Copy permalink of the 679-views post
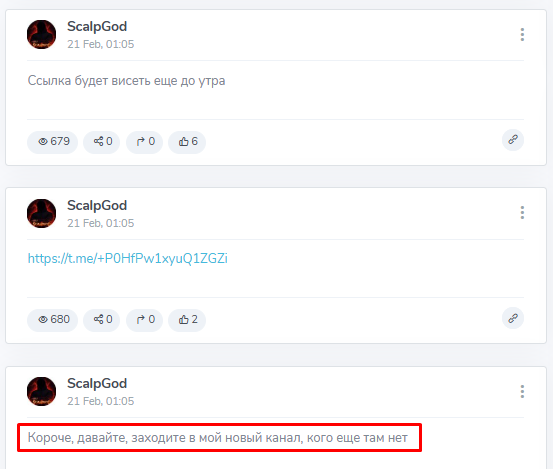The width and height of the screenshot is (553, 469). [x=513, y=140]
